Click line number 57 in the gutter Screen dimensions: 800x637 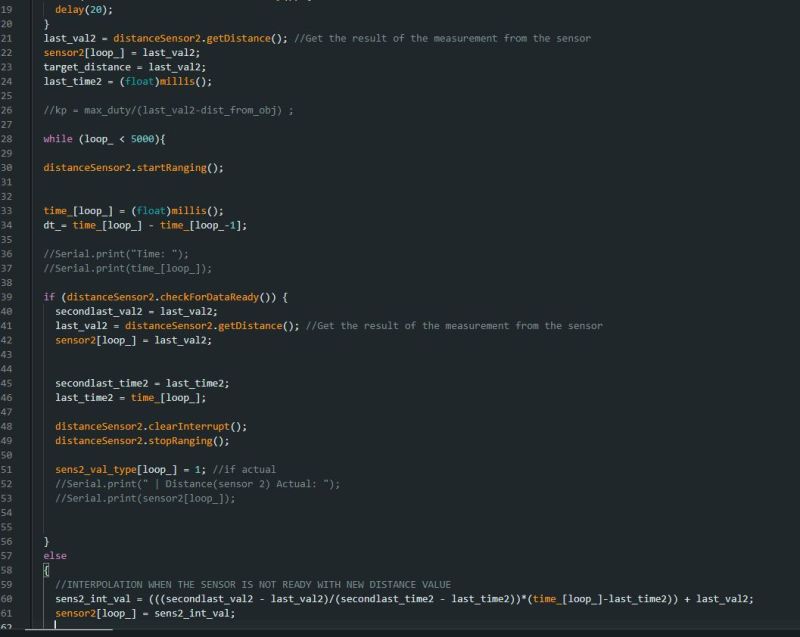6,555
